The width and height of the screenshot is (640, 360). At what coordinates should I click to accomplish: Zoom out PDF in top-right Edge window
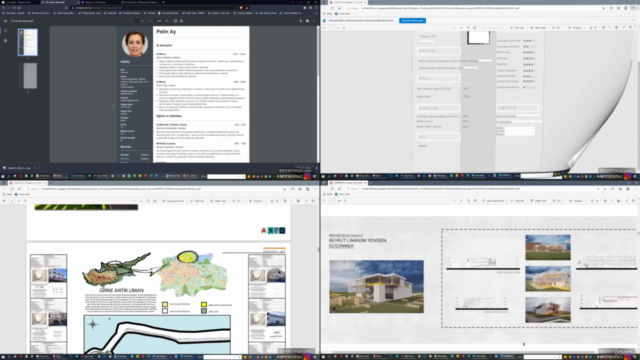coord(455,27)
